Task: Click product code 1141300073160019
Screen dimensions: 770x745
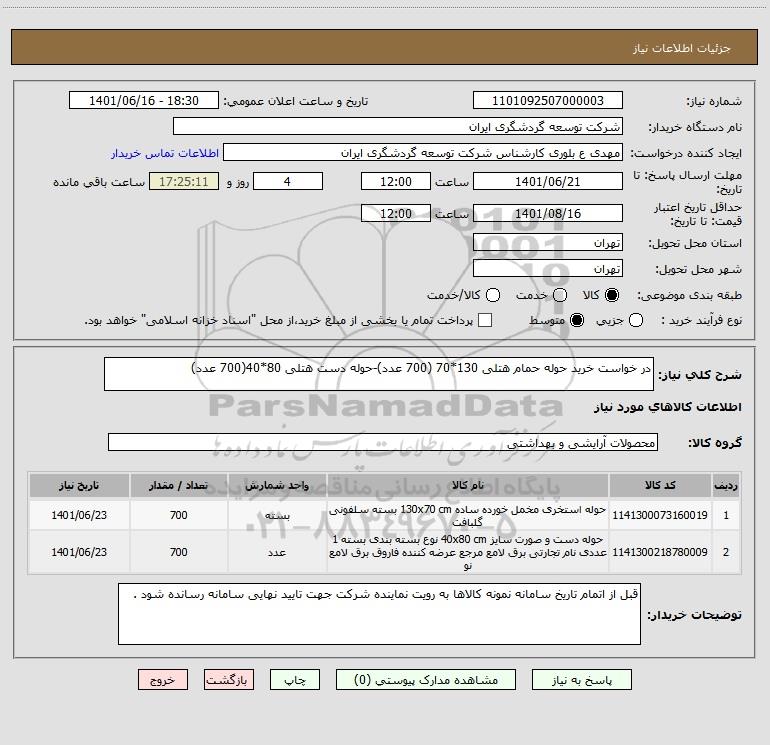Action: pos(660,515)
